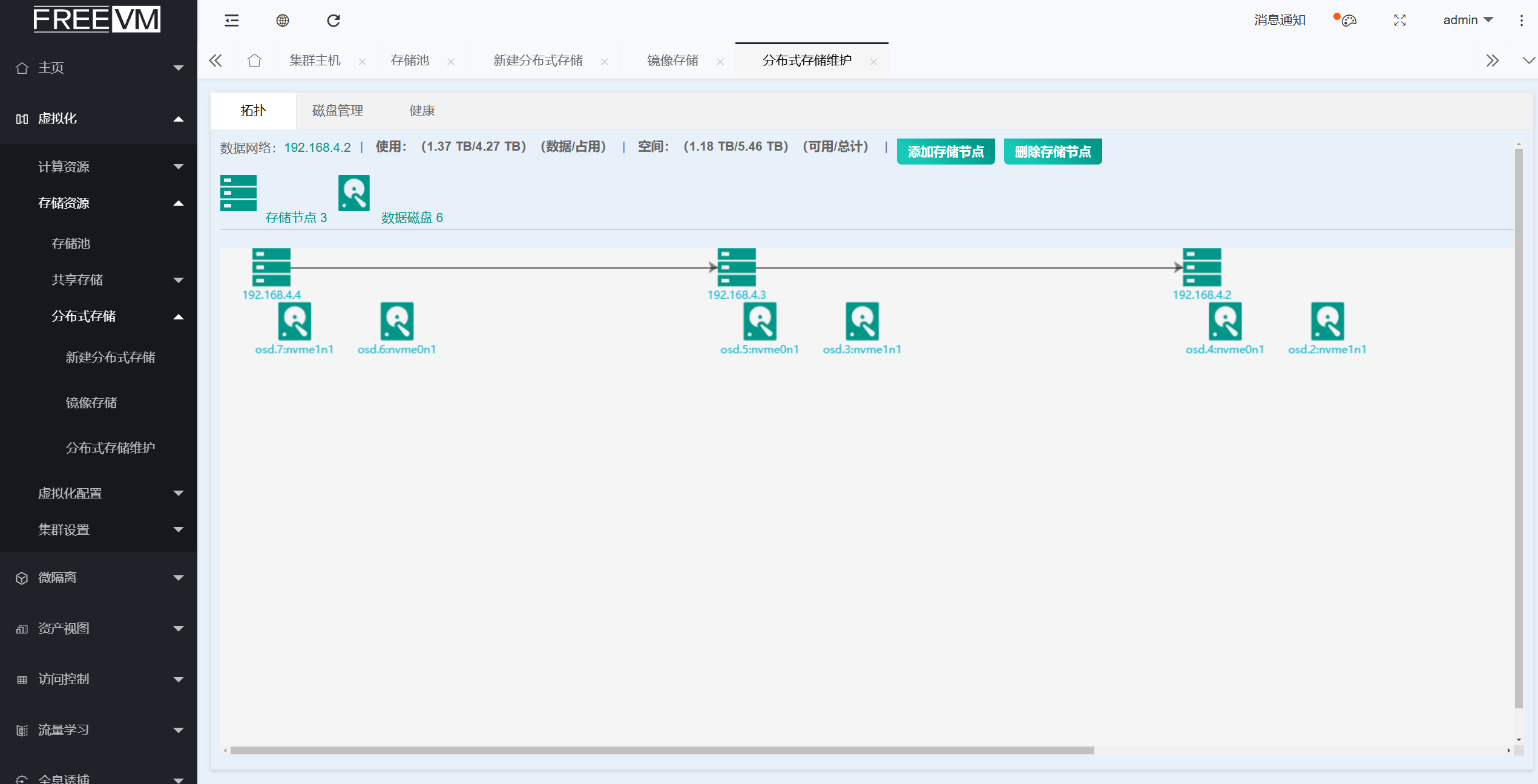Toggle fullscreen mode icon

pyautogui.click(x=1400, y=21)
